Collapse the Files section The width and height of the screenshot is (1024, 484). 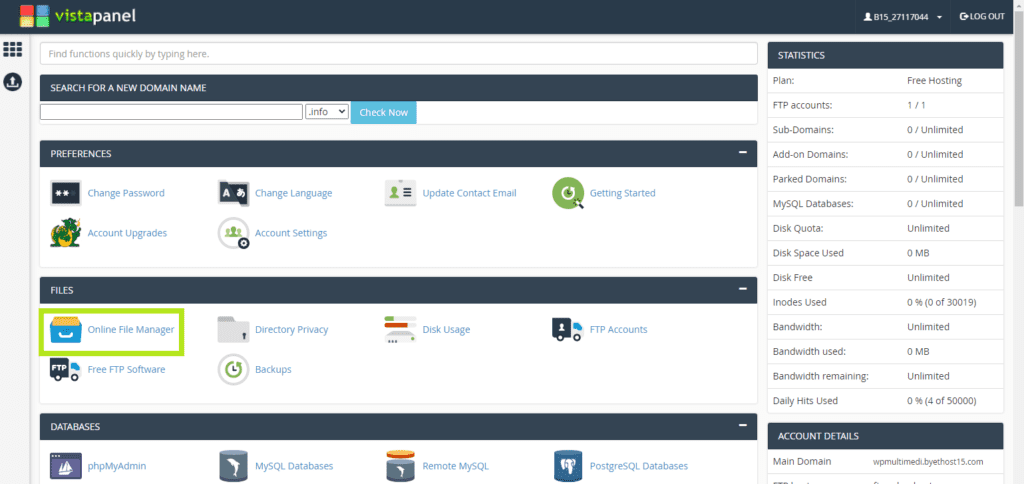(743, 289)
